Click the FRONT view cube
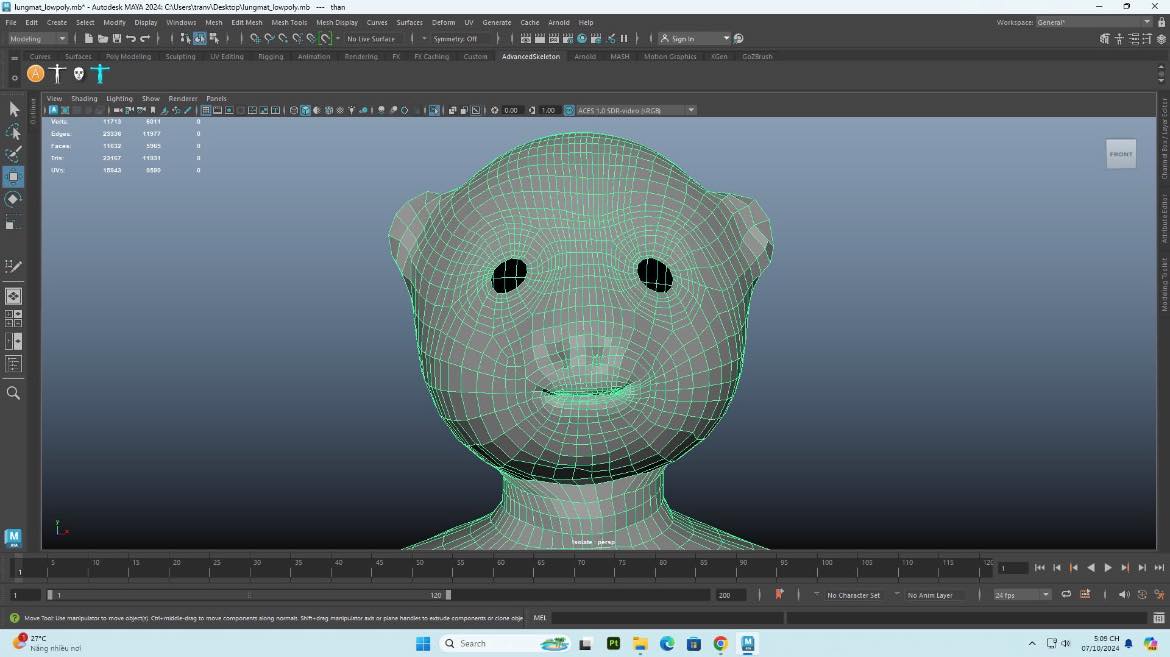The height and width of the screenshot is (657, 1170). pos(1121,155)
